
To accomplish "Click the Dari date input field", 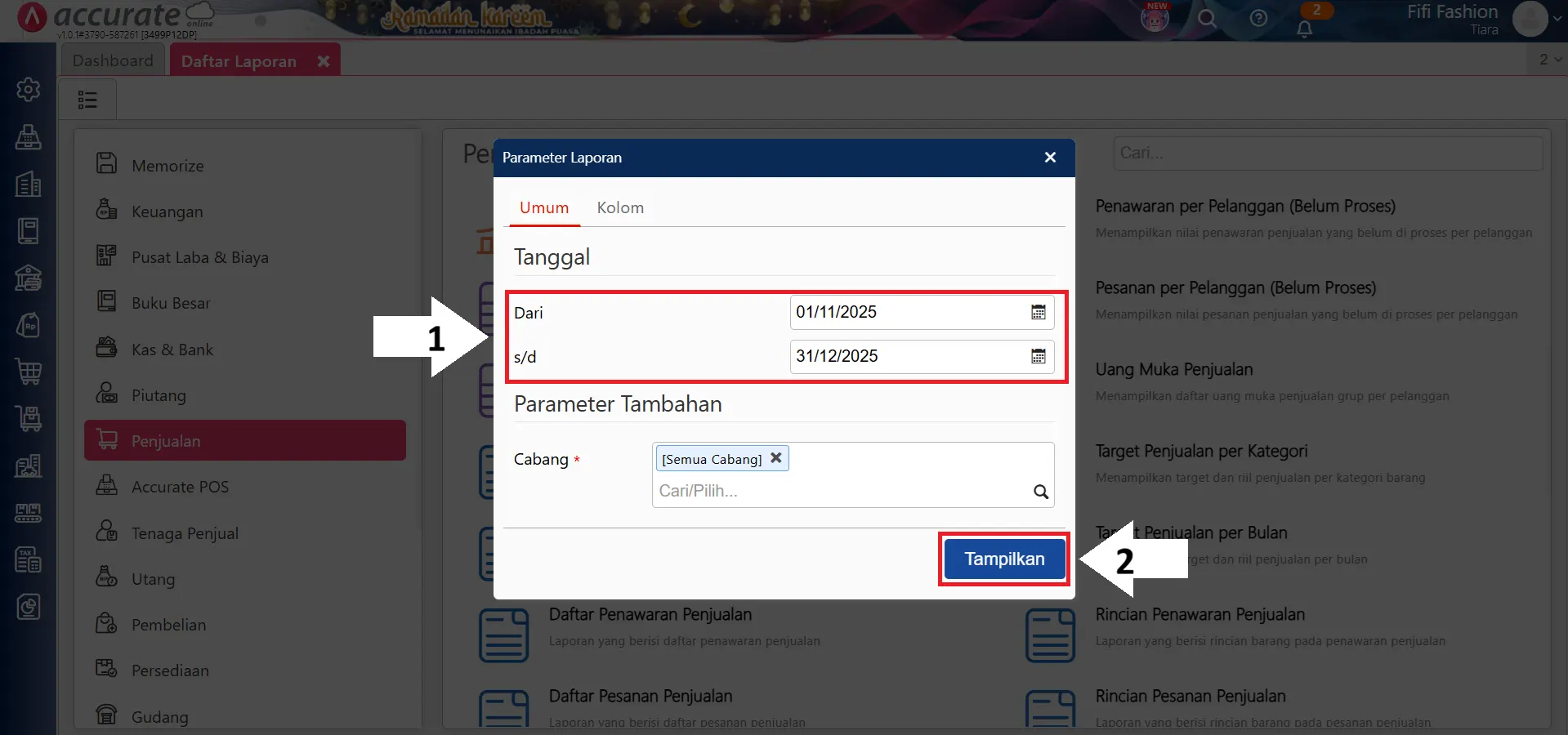I will [907, 313].
